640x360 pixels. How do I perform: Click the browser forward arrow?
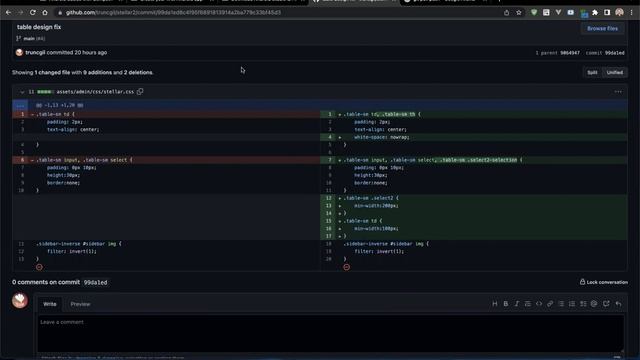pyautogui.click(x=20, y=13)
